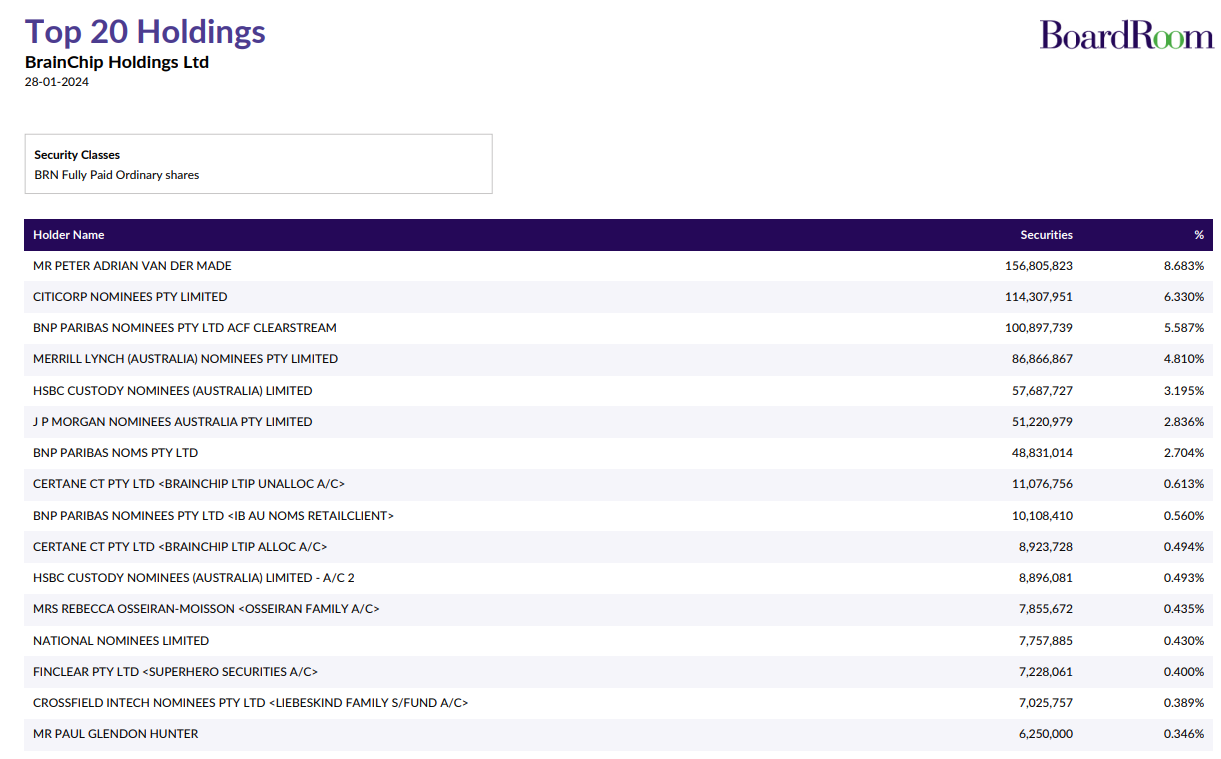1221x759 pixels.
Task: Select BRN Fully Paid Ordinary shares text
Action: [x=117, y=175]
